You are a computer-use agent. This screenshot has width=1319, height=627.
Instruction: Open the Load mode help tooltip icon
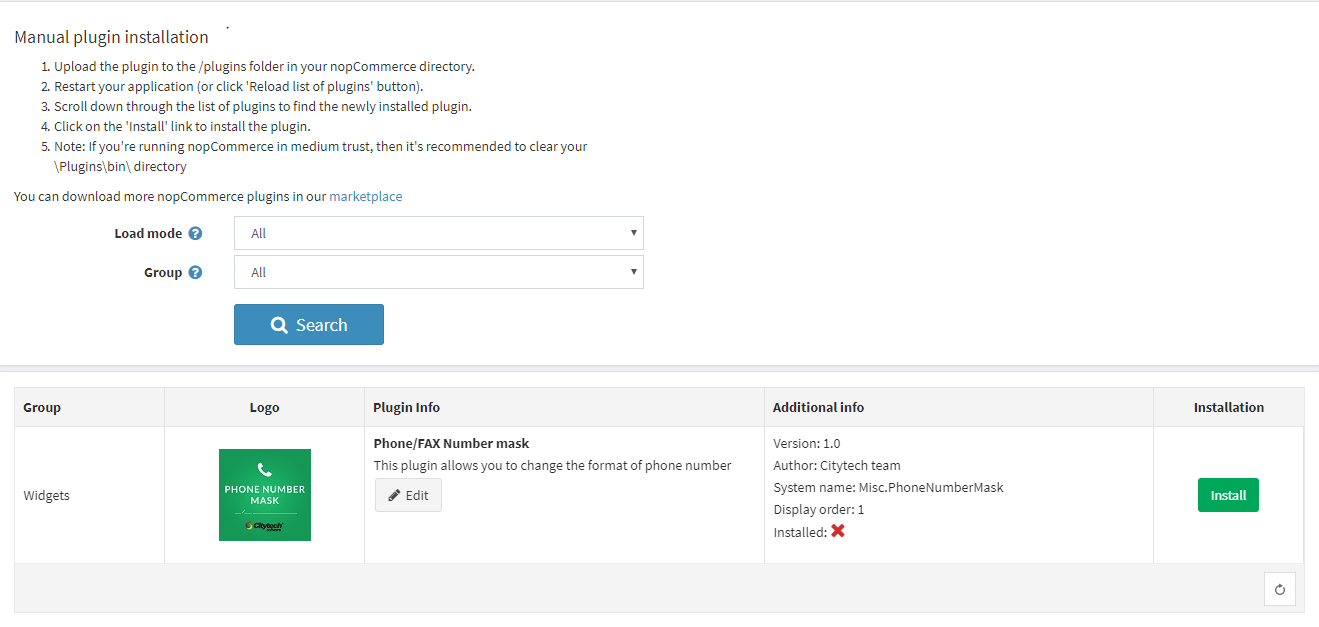click(195, 232)
